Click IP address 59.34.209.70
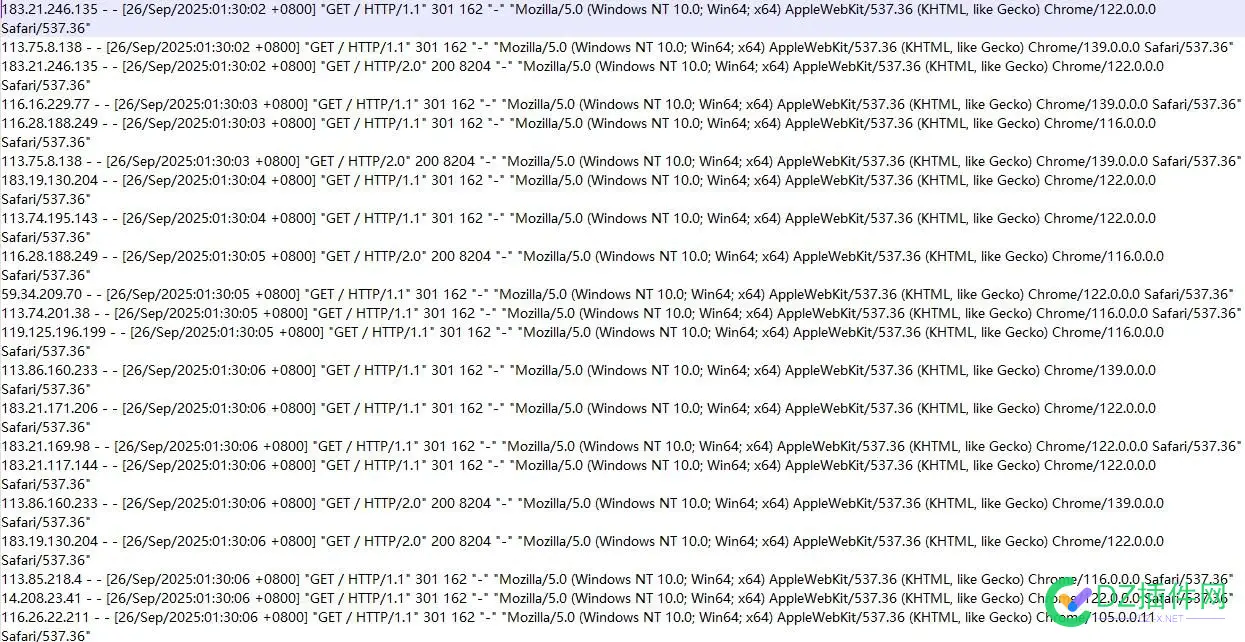The image size is (1245, 642). tap(42, 294)
